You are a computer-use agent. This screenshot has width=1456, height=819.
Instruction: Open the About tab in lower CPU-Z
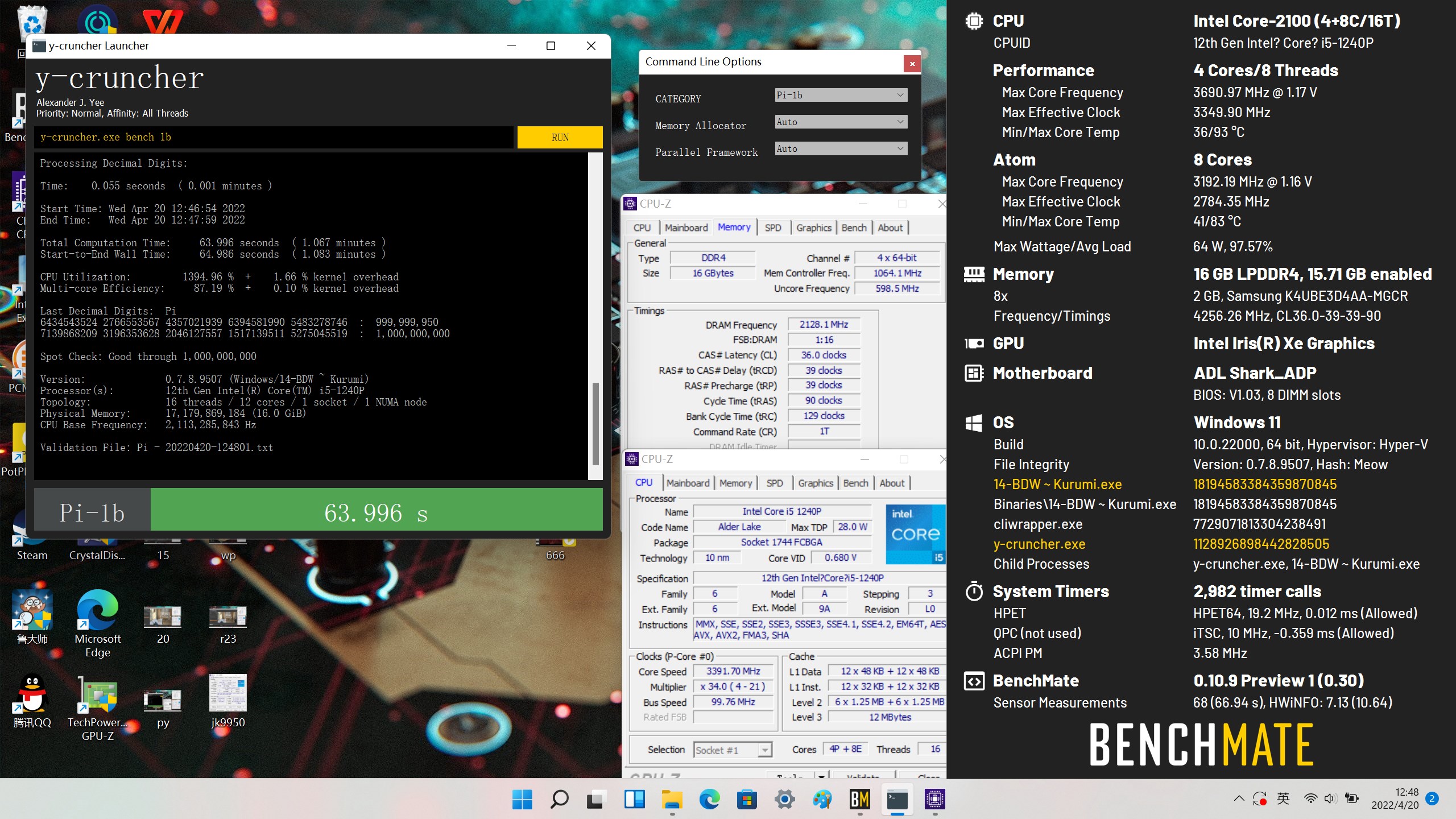tap(892, 483)
